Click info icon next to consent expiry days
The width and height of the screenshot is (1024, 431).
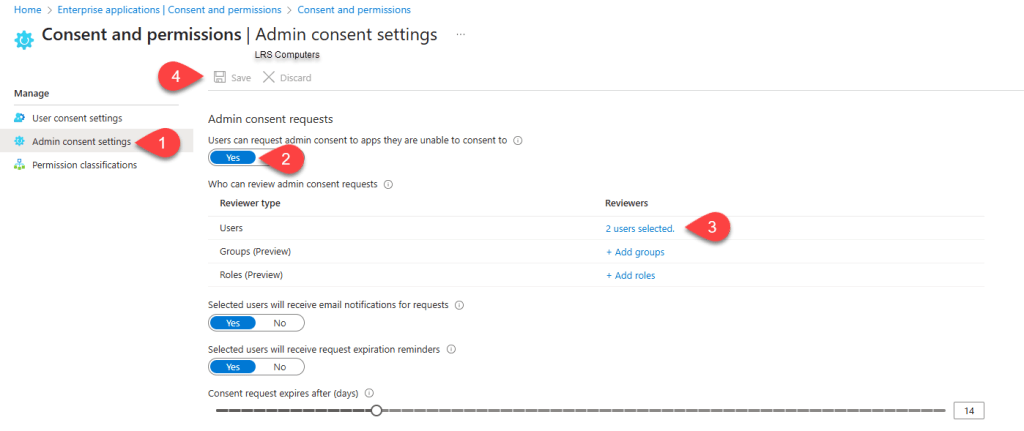click(370, 393)
